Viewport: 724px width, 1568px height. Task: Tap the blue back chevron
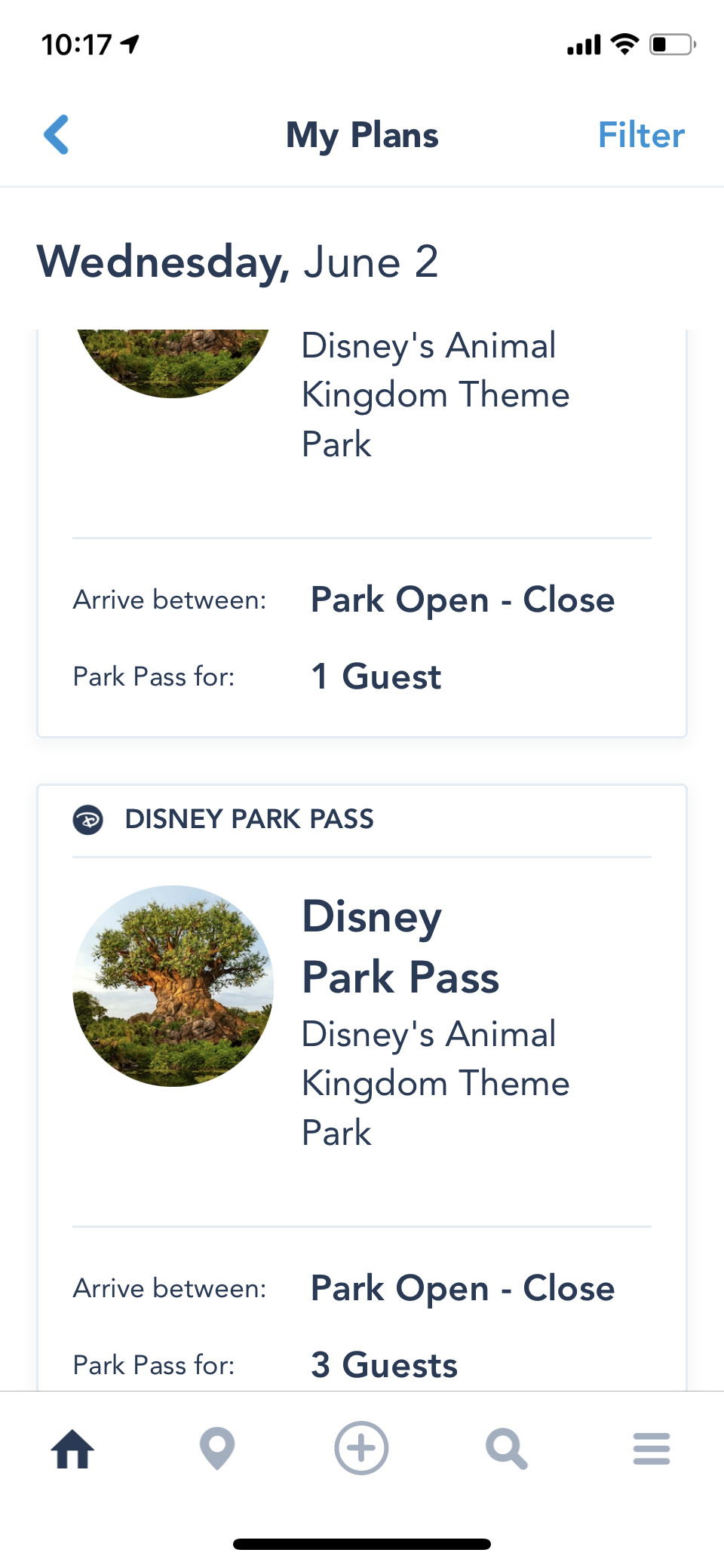(57, 135)
